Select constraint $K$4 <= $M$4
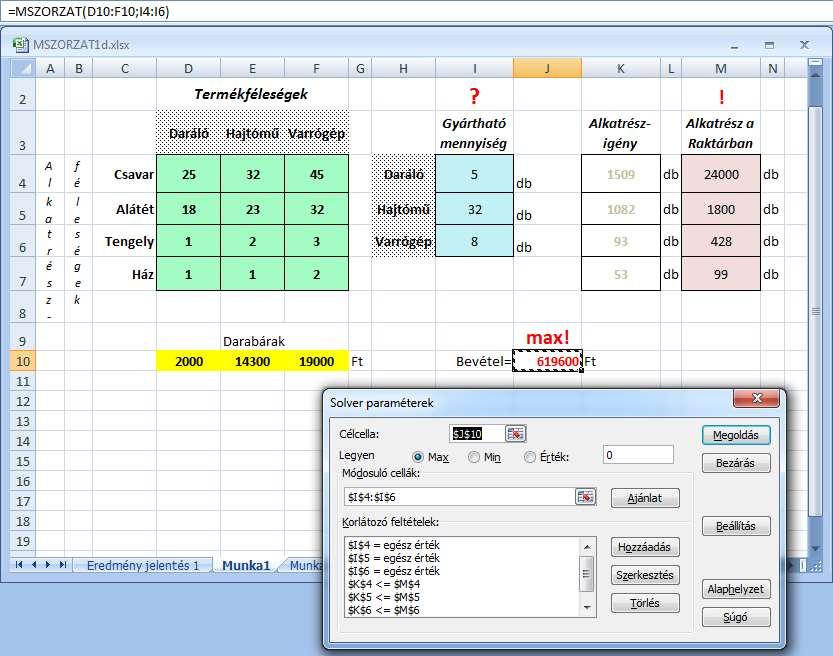Viewport: 833px width, 656px height. coord(384,584)
